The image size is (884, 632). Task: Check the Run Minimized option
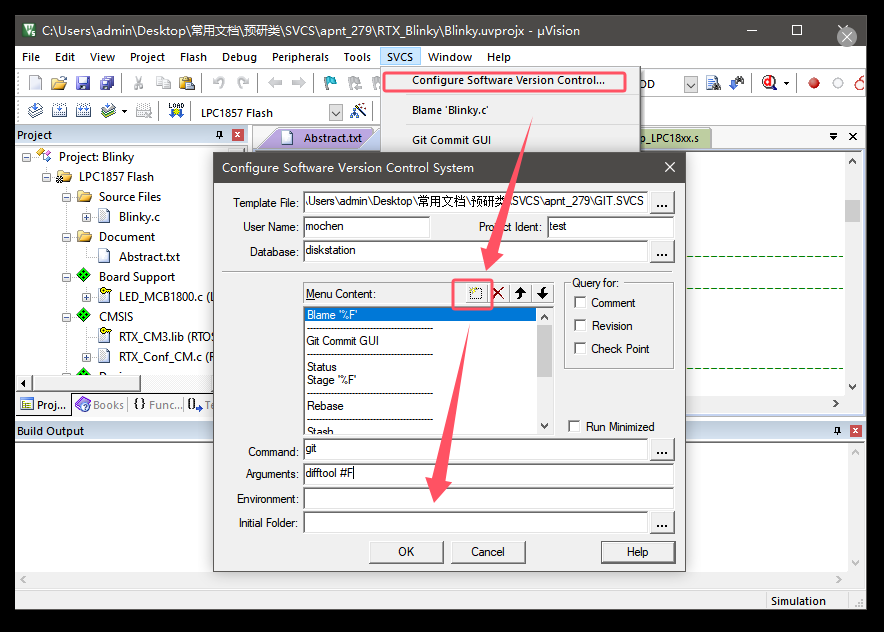point(574,427)
